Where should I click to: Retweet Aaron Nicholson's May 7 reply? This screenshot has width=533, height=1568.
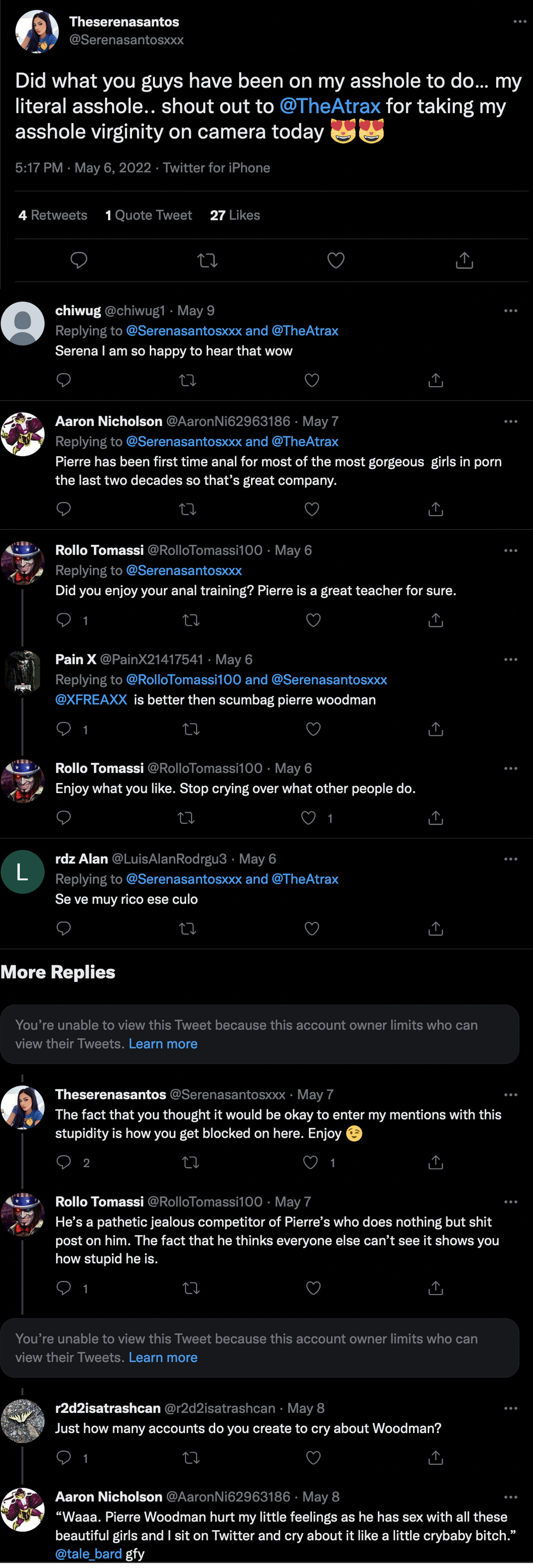pos(187,509)
